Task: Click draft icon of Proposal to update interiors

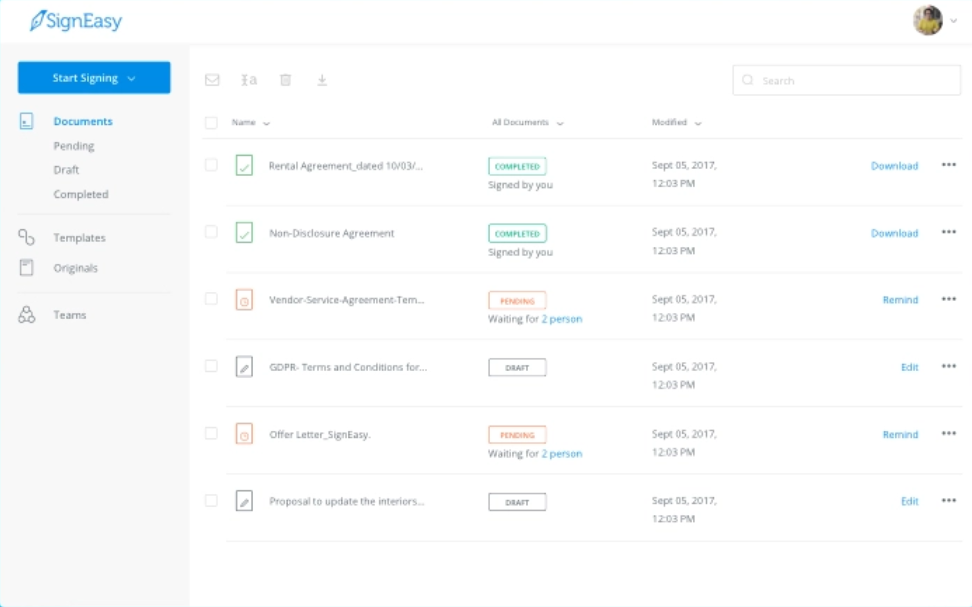Action: pos(244,501)
